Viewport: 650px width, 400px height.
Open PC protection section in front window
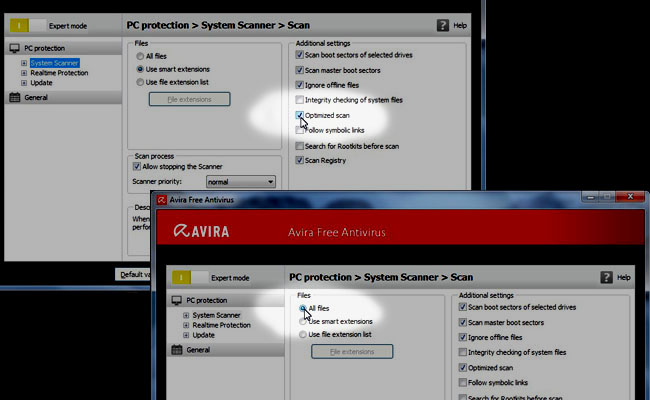click(x=226, y=301)
